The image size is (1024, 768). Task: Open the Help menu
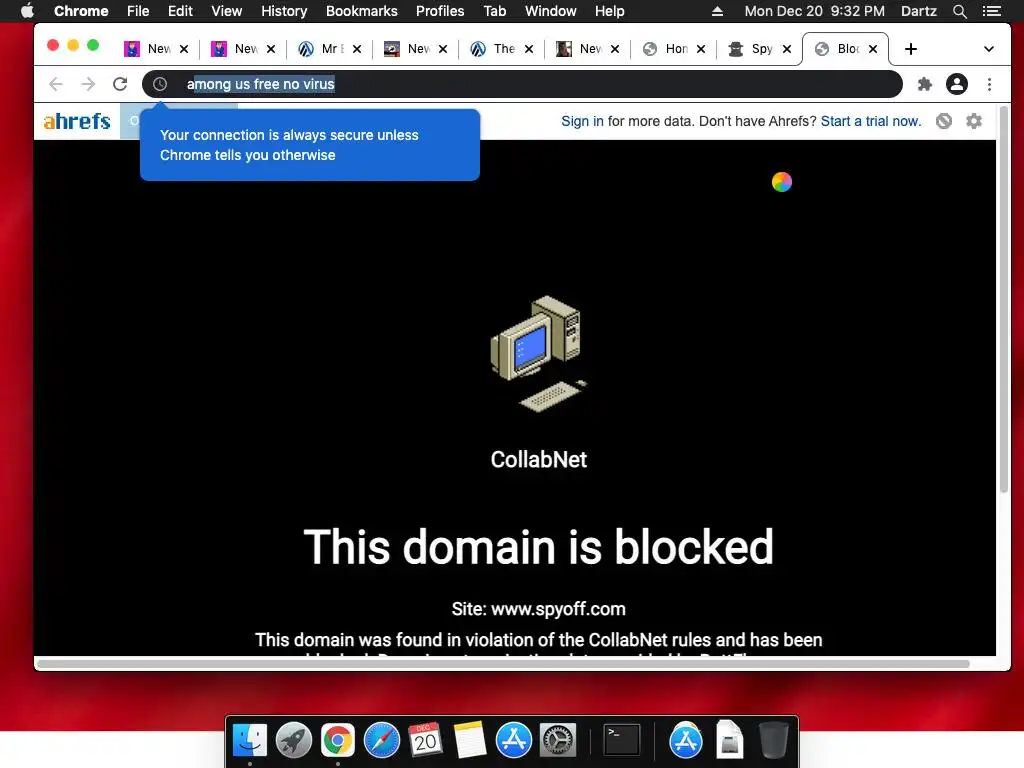coord(609,11)
